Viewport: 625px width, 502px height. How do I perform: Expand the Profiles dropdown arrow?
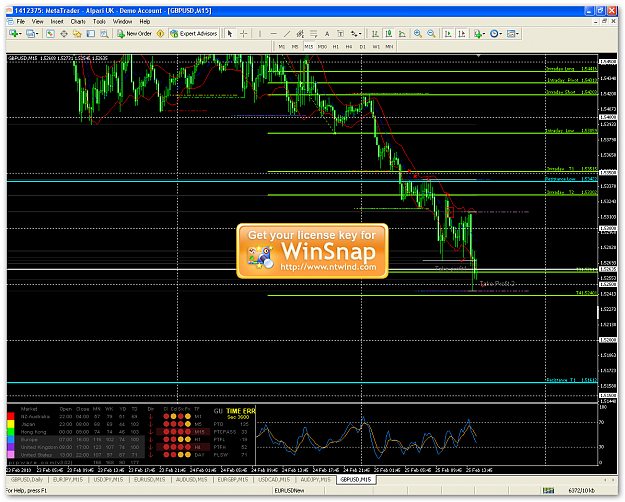[37, 34]
